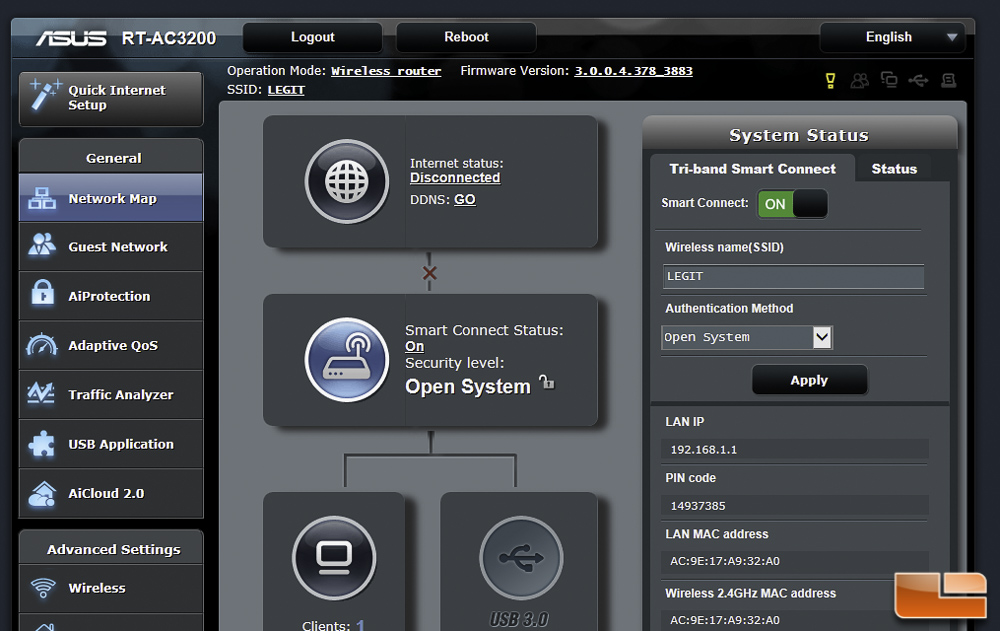This screenshot has width=1000, height=631.
Task: Click the network clients status icon in header
Action: (889, 80)
